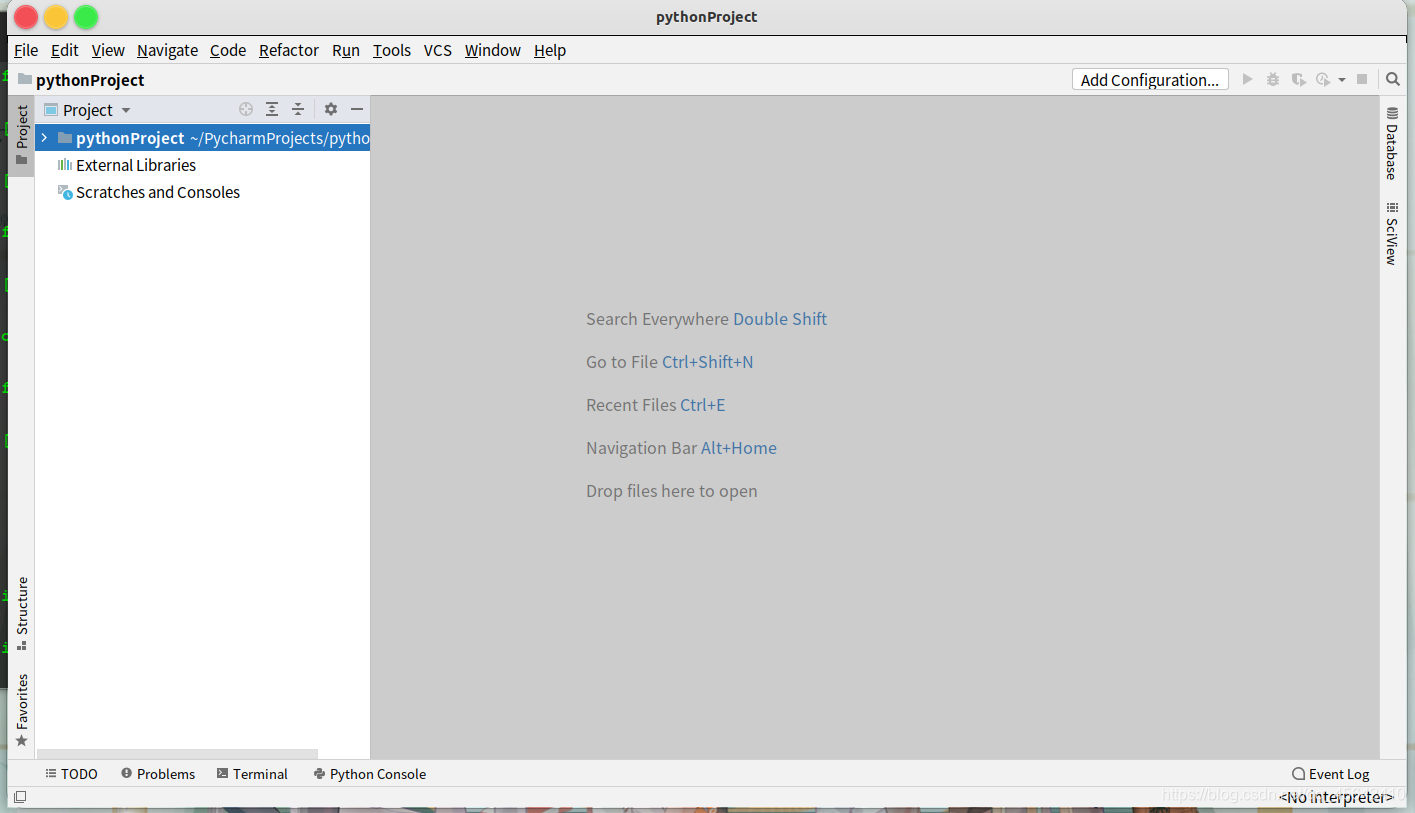
Task: Open Project panel gear settings
Action: 331,109
